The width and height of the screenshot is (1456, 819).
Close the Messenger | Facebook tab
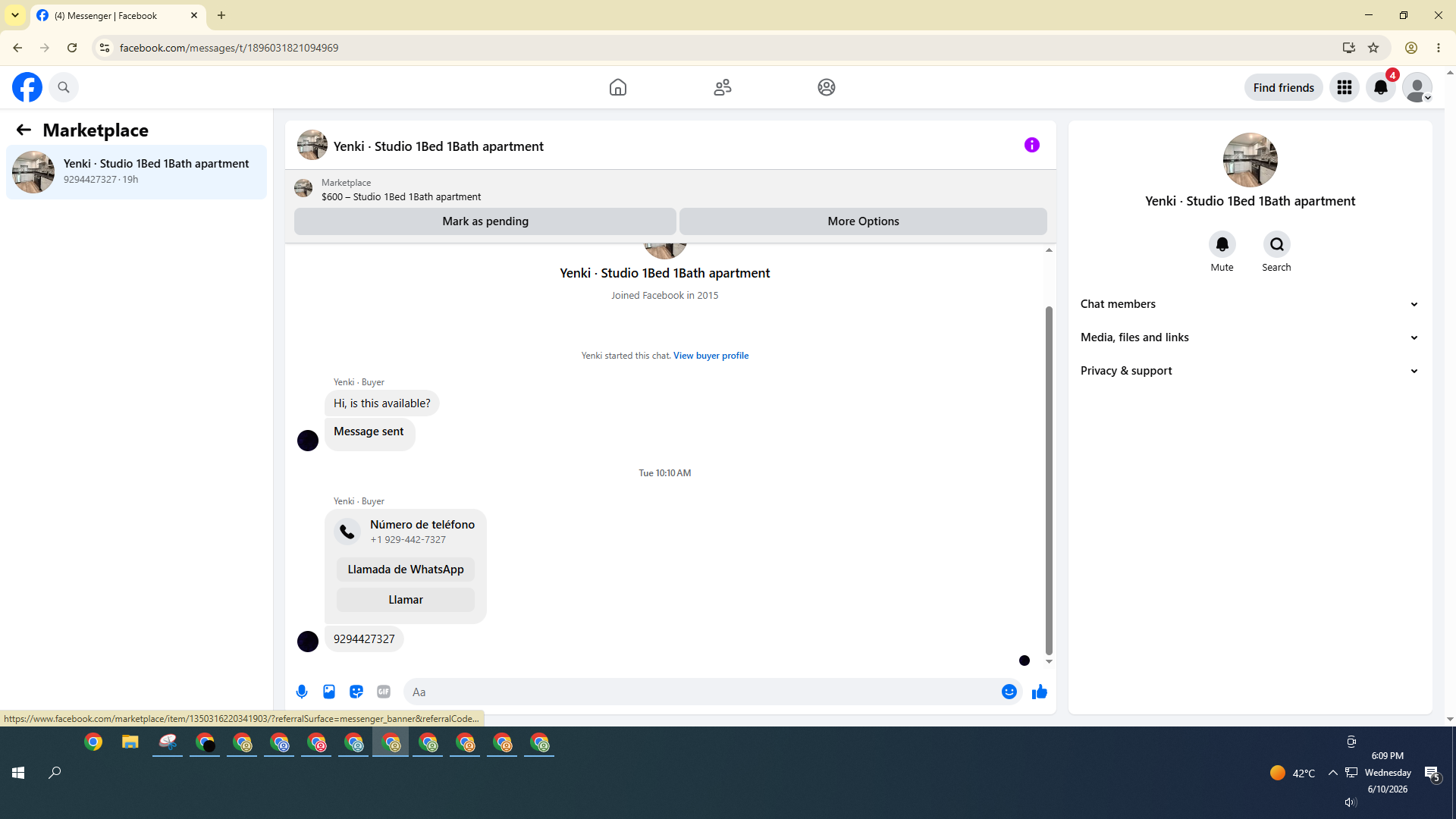[x=194, y=15]
